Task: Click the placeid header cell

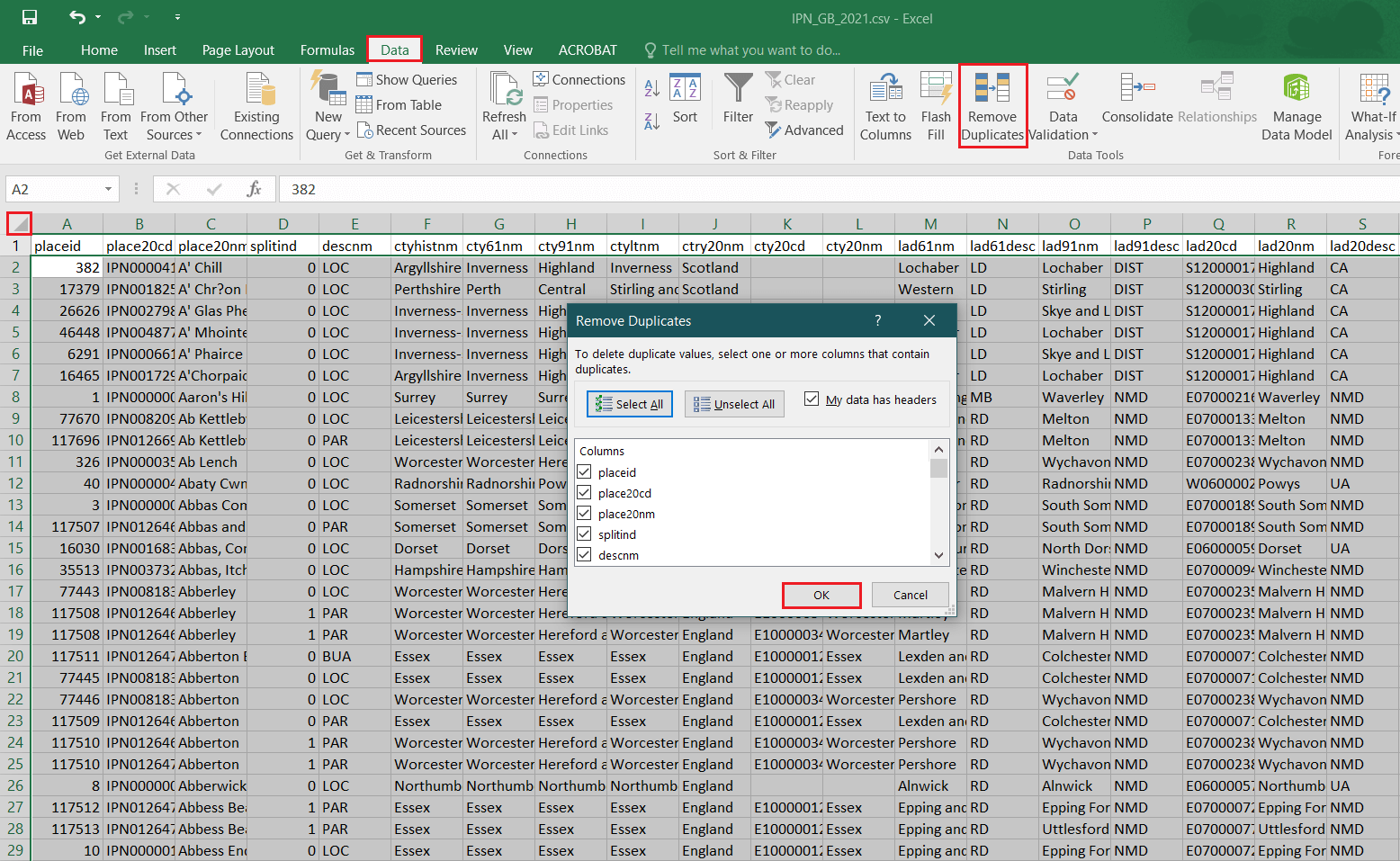Action: [67, 246]
